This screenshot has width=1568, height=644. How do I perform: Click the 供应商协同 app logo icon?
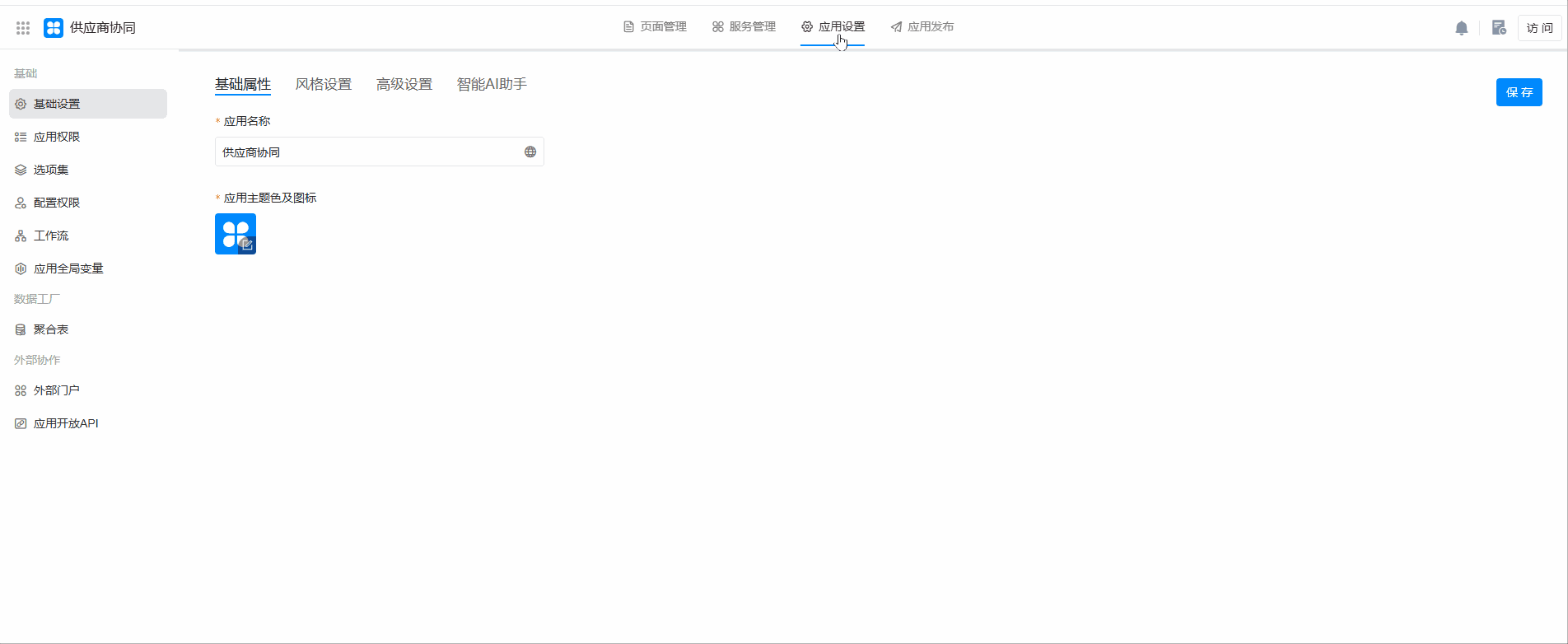pyautogui.click(x=54, y=28)
